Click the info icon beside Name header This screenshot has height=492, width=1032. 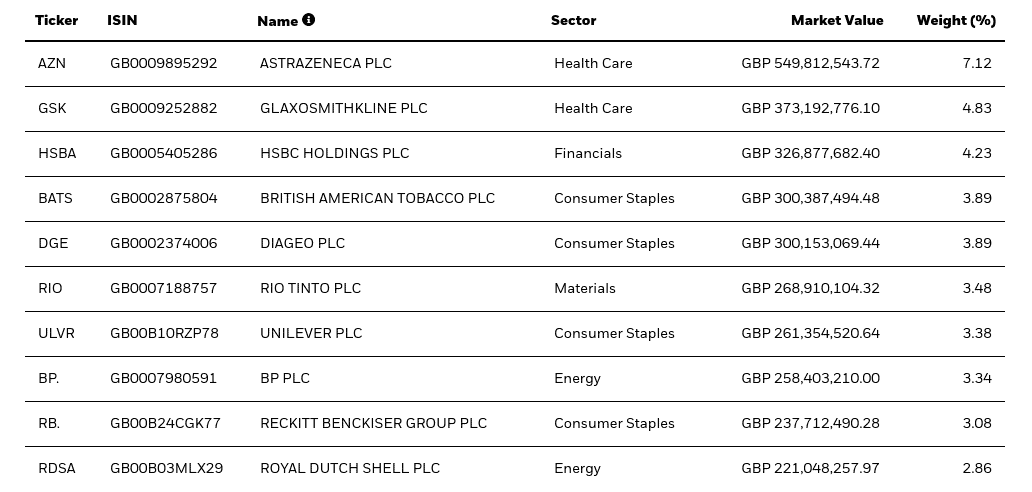(308, 20)
